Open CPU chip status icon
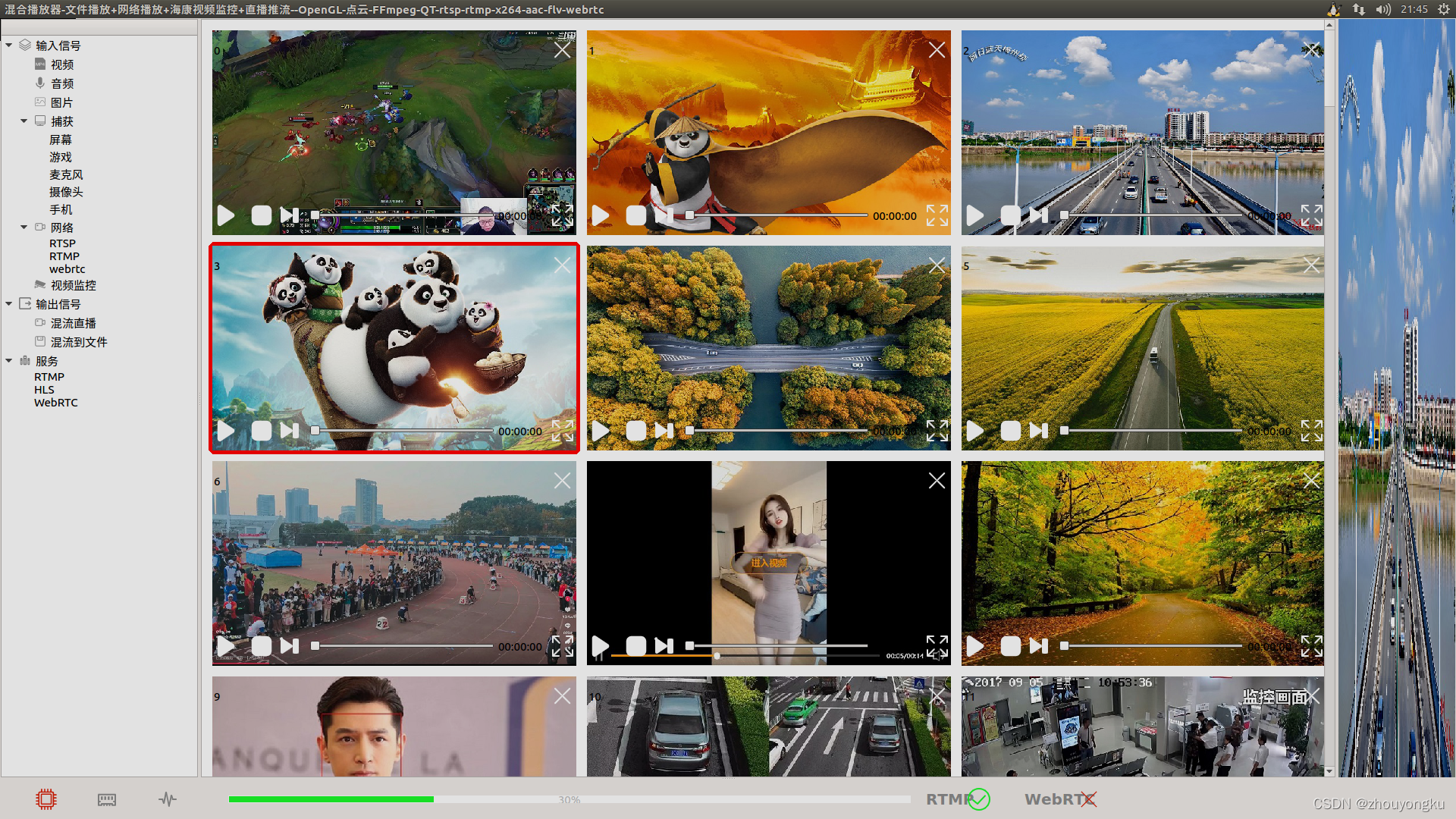Image resolution: width=1456 pixels, height=819 pixels. [46, 799]
